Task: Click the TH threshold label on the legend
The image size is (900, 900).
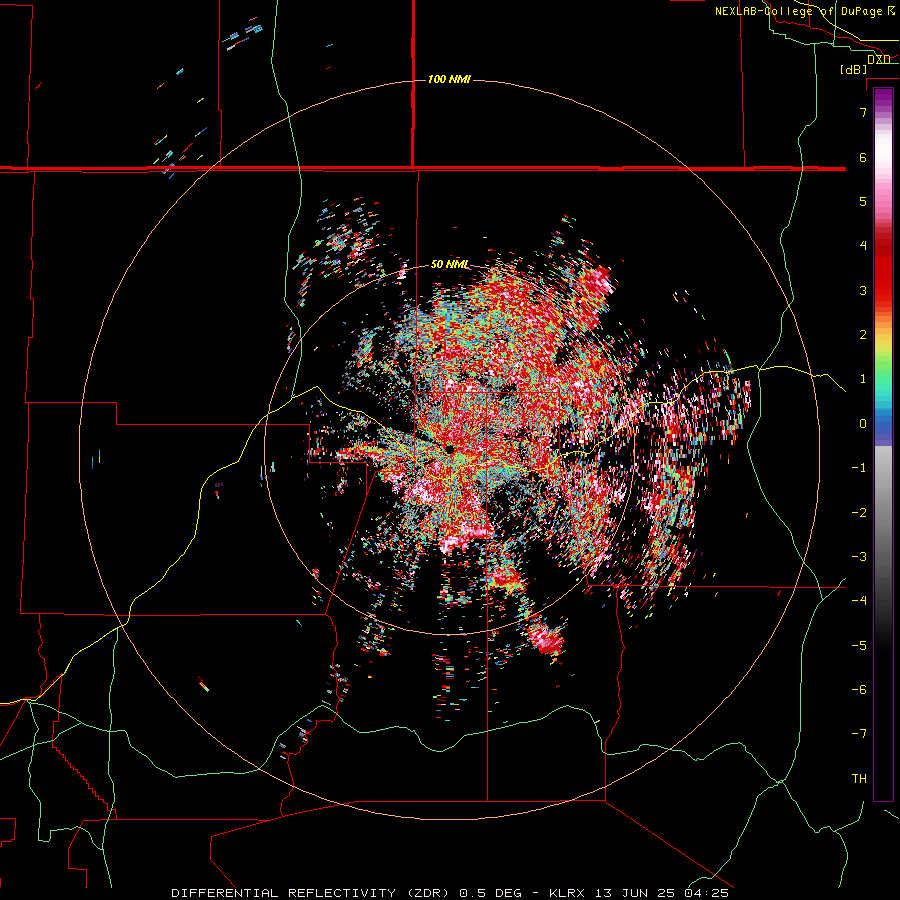Action: pyautogui.click(x=859, y=779)
